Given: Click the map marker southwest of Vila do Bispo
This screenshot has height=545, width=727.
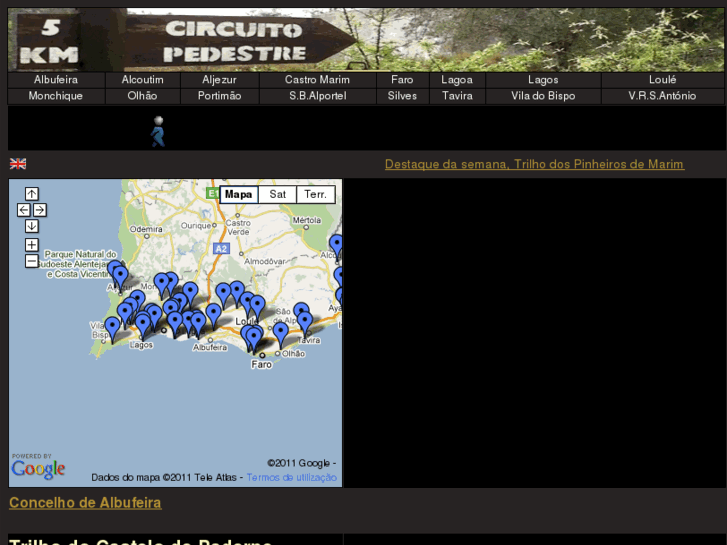Looking at the screenshot, I should click(112, 329).
